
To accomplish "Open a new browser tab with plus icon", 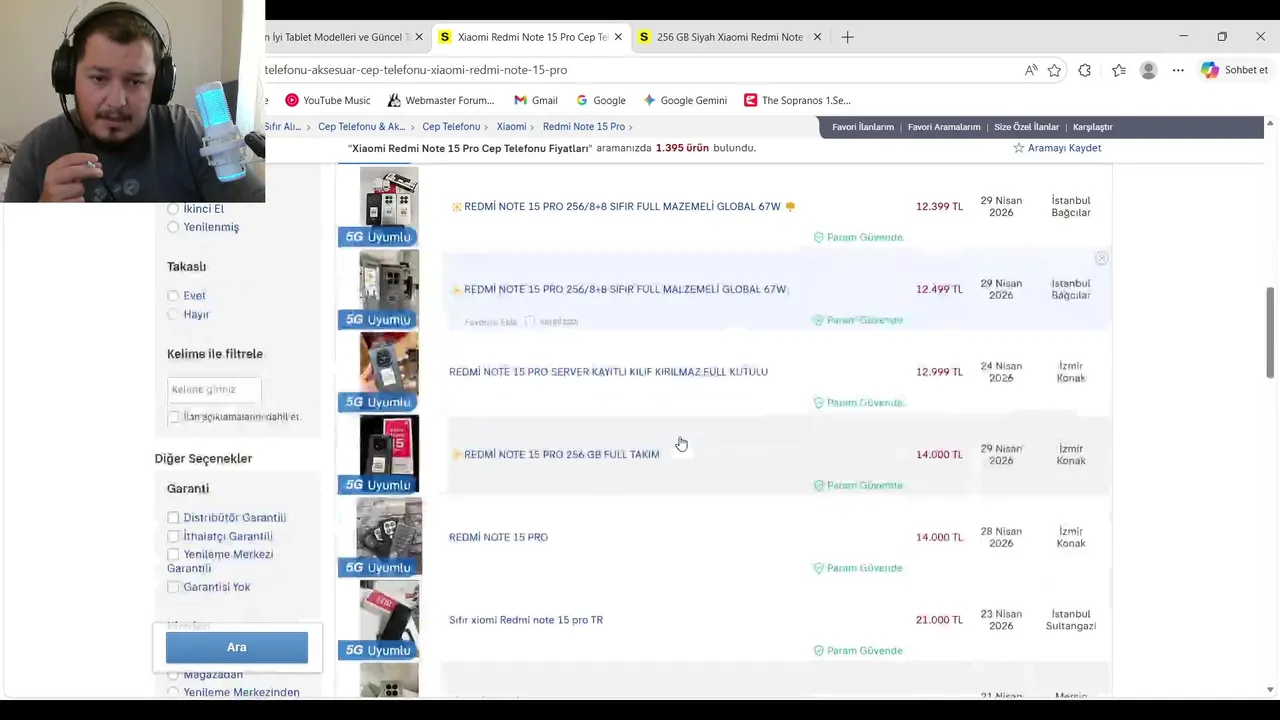I will [x=847, y=37].
